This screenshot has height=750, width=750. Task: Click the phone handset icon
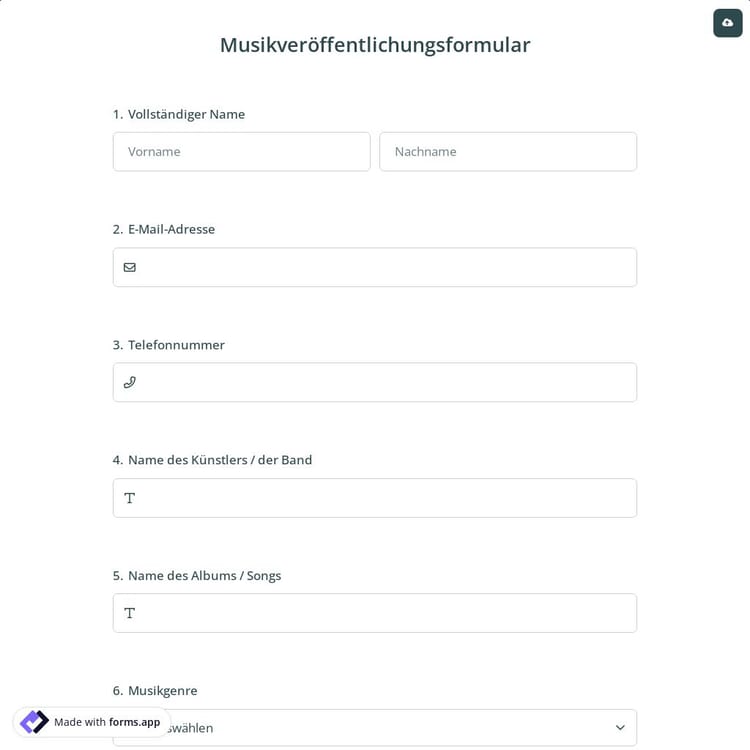coord(130,382)
